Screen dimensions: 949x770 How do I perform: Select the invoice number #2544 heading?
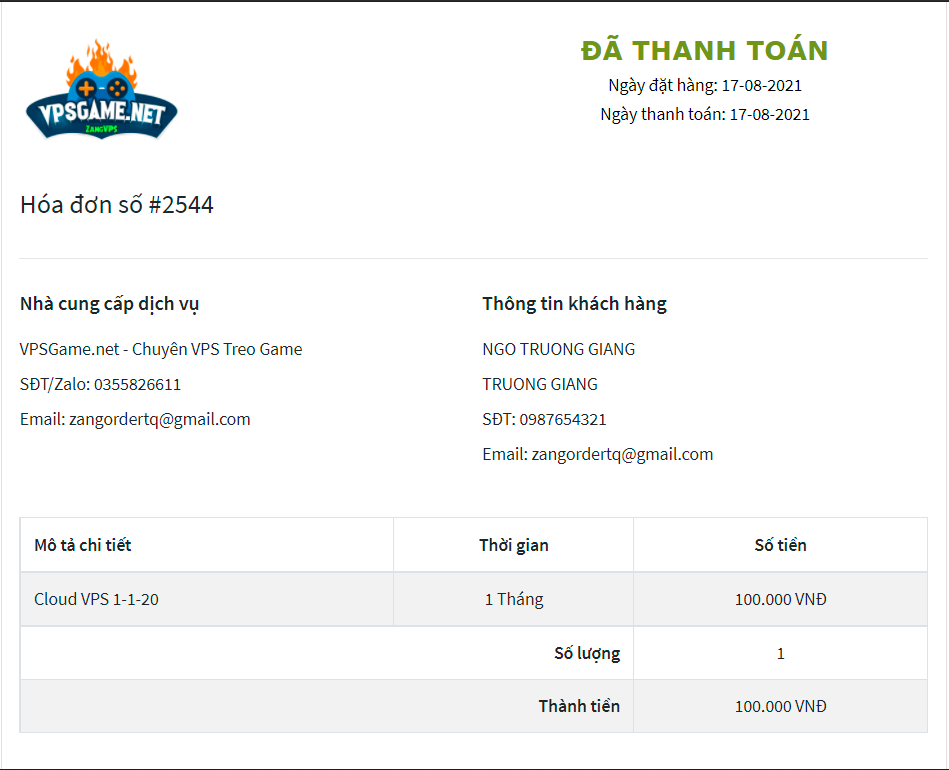tap(117, 205)
